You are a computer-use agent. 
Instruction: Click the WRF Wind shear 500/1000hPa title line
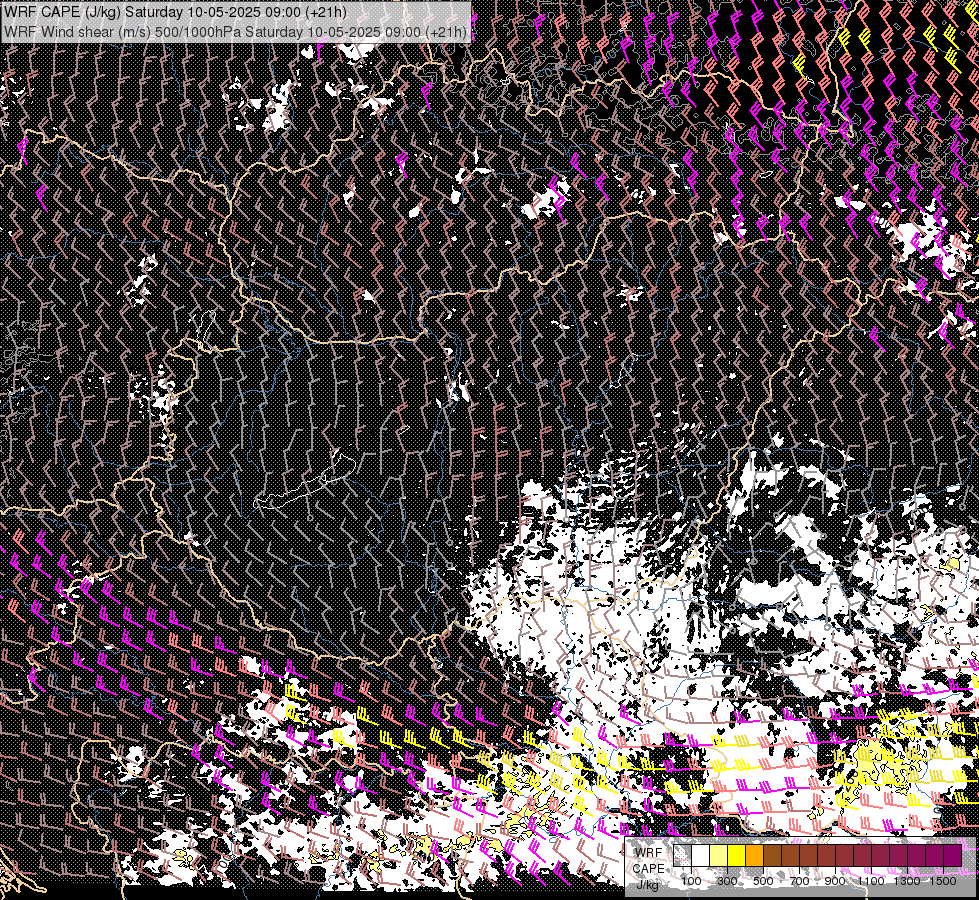pos(235,32)
